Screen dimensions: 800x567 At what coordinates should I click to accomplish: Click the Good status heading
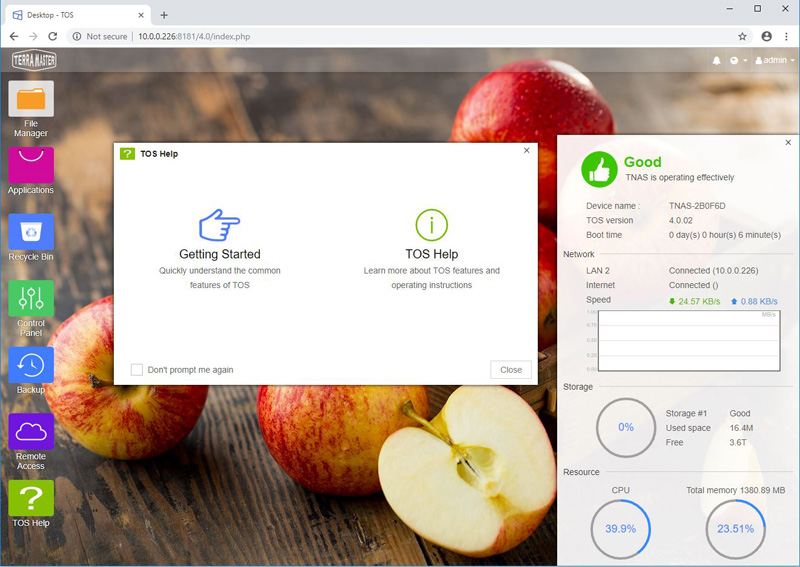(x=642, y=162)
